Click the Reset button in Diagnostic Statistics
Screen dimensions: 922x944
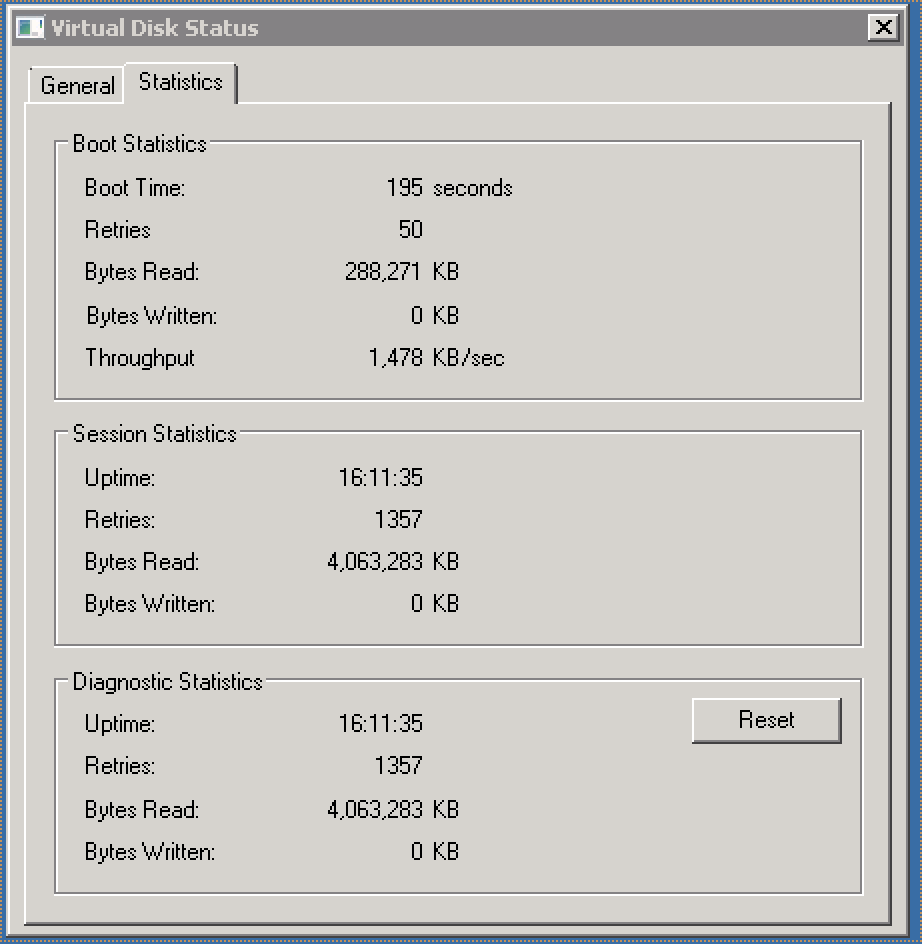(766, 720)
